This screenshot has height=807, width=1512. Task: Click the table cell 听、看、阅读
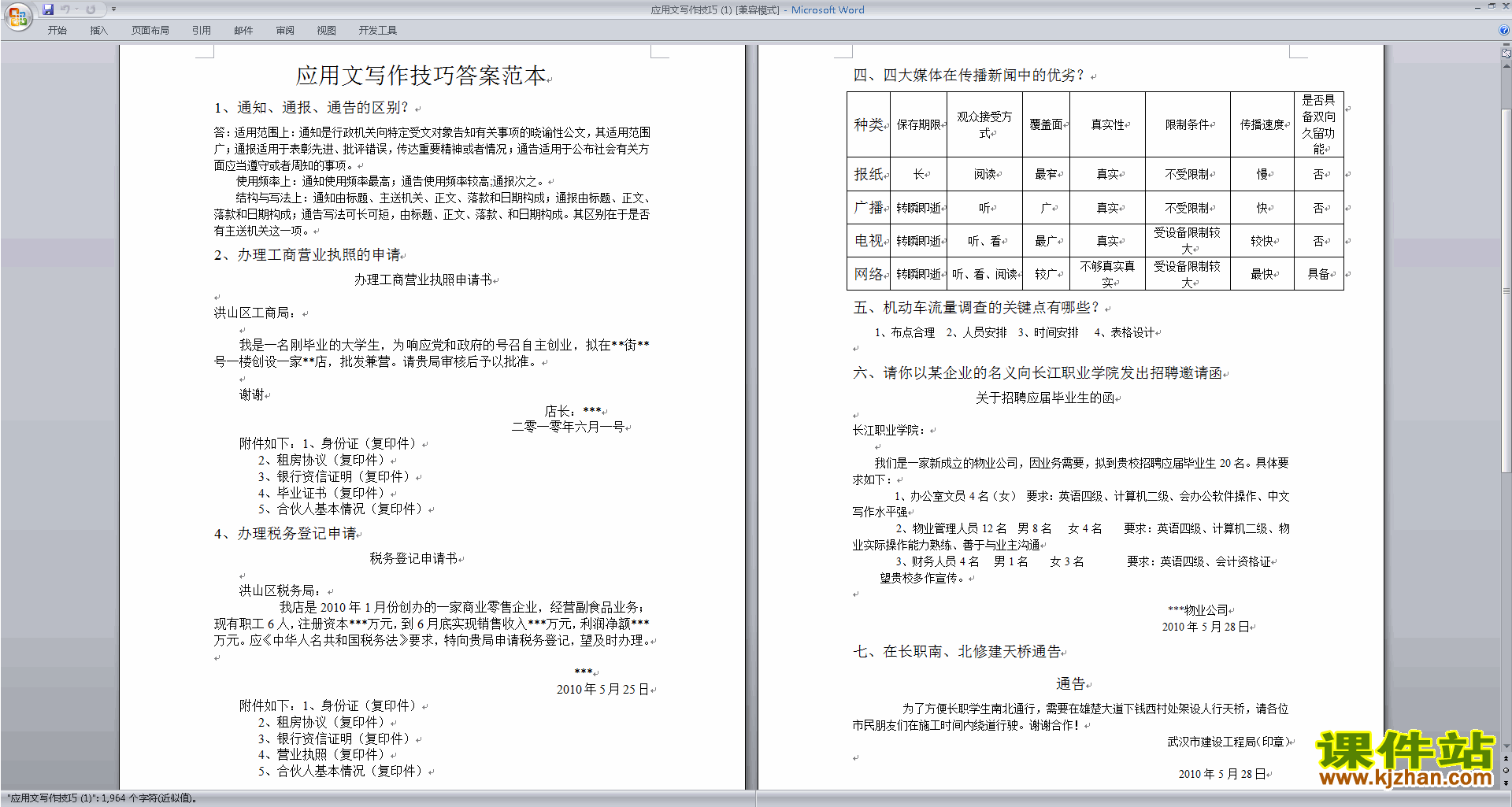click(x=984, y=274)
